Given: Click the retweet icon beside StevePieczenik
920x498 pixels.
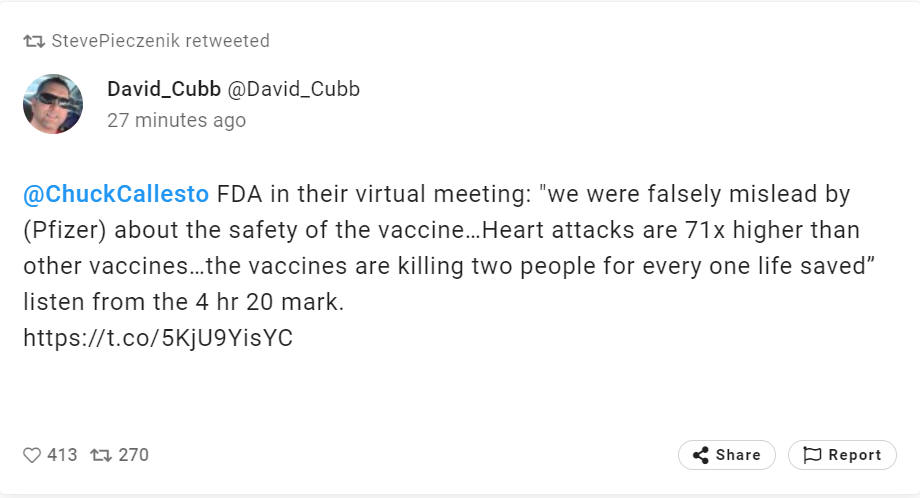Looking at the screenshot, I should click(x=34, y=41).
